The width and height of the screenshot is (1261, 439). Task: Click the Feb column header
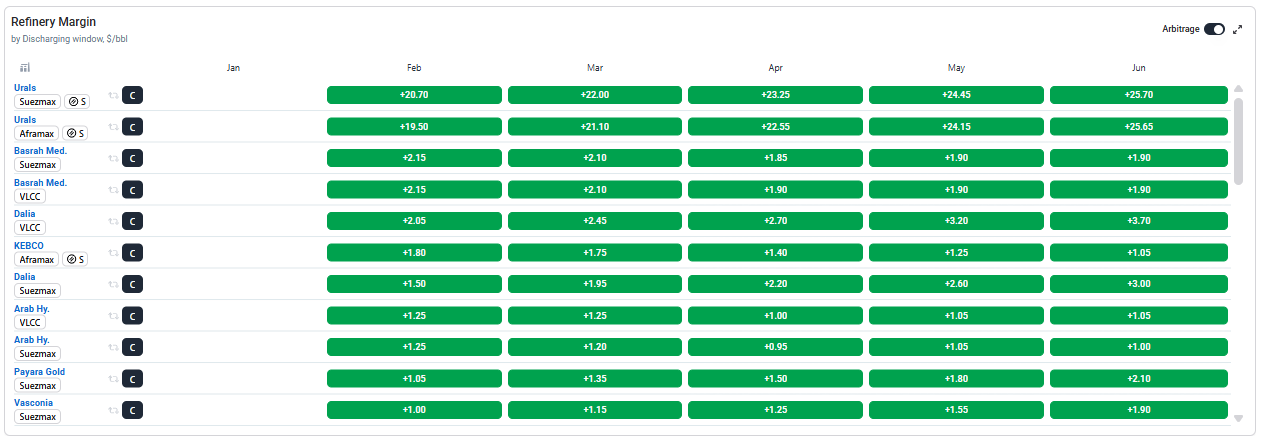pyautogui.click(x=414, y=68)
